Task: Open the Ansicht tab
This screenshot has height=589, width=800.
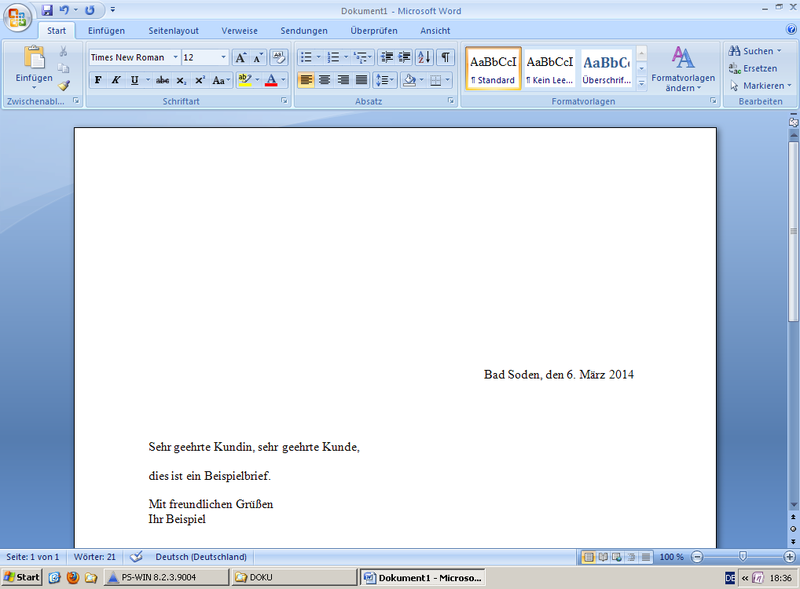Action: pyautogui.click(x=435, y=31)
